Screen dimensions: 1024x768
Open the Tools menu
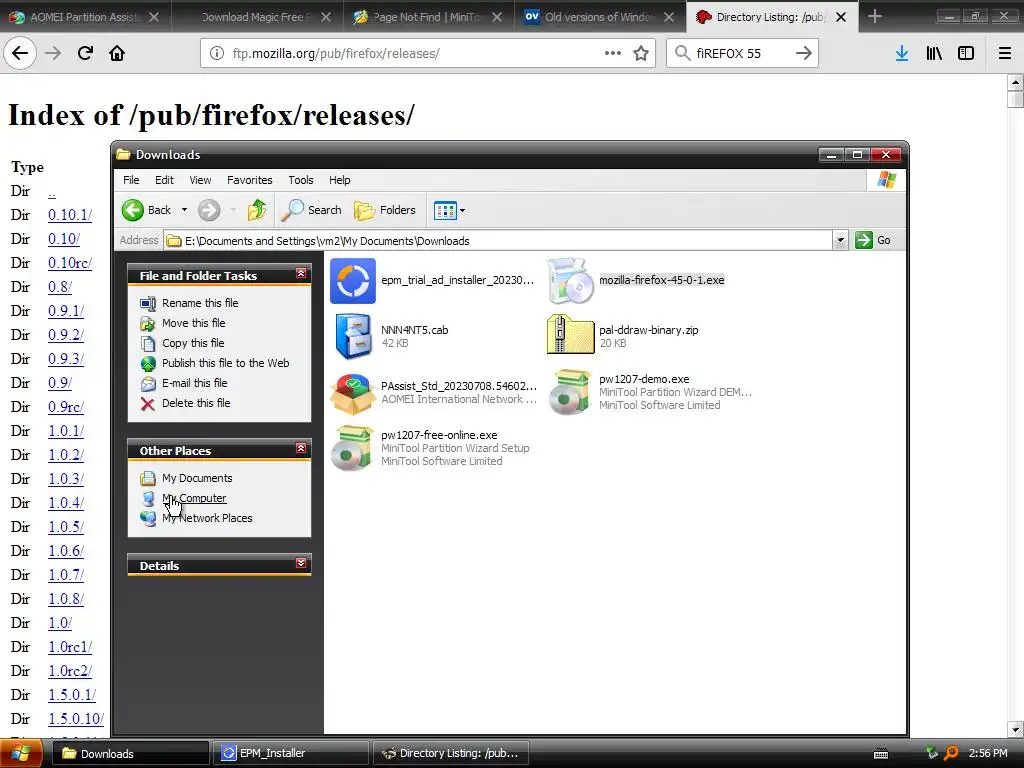pos(300,180)
